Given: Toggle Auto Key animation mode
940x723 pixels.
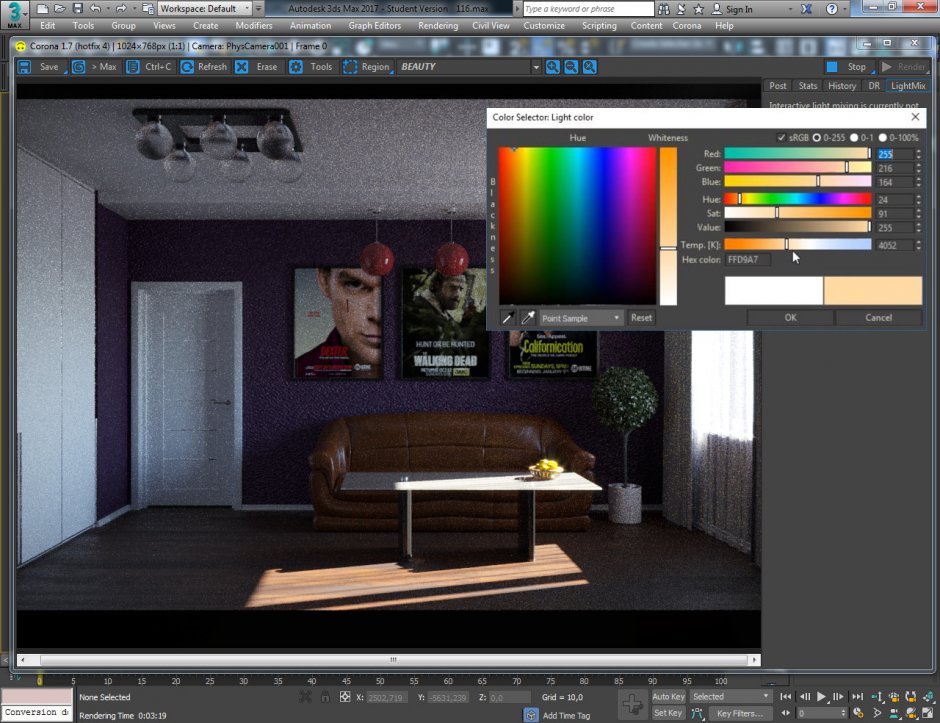Looking at the screenshot, I should pos(668,697).
